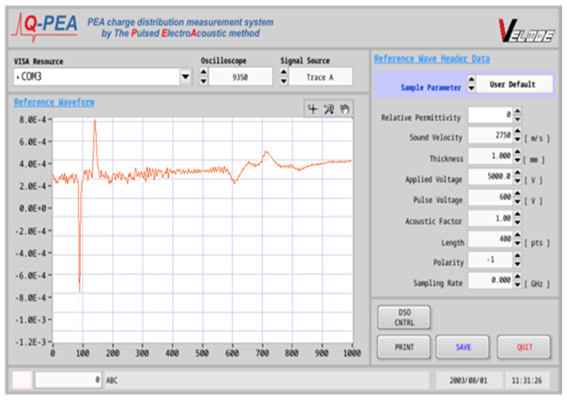
Task: Adjust Relative Permittivity with its stepper
Action: [x=517, y=115]
